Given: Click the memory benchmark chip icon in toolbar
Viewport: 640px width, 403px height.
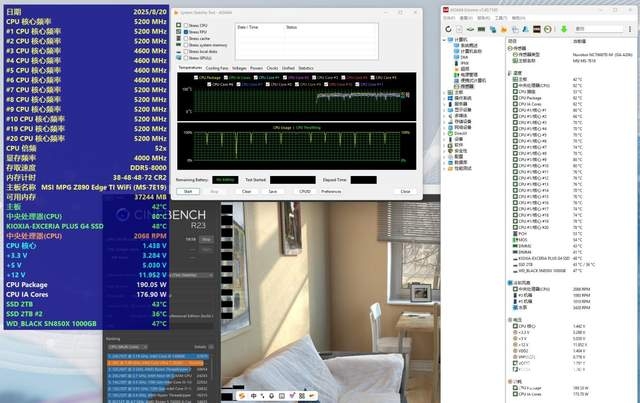Looking at the screenshot, I should coord(481,29).
